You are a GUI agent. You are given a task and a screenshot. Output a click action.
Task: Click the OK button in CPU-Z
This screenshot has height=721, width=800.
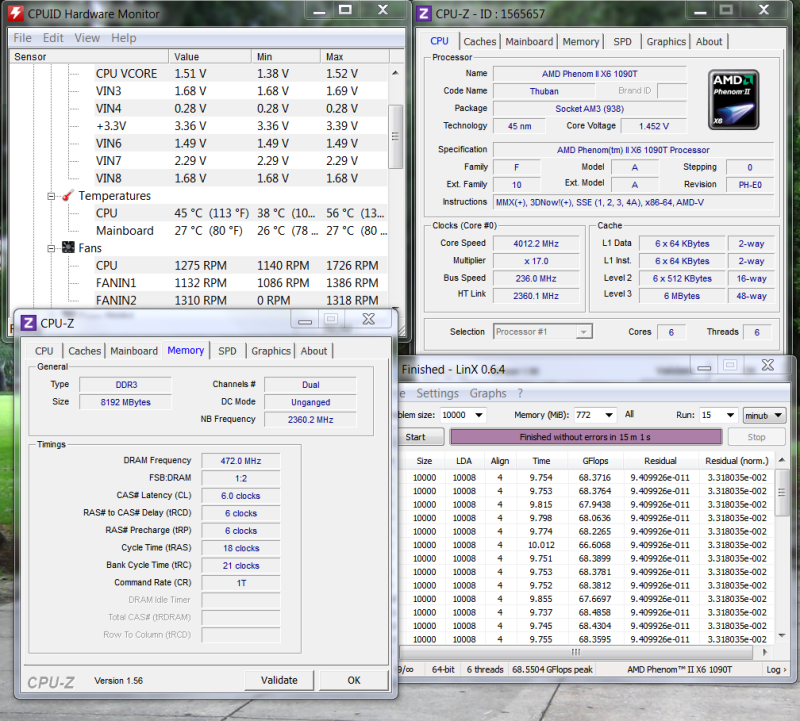coord(354,680)
